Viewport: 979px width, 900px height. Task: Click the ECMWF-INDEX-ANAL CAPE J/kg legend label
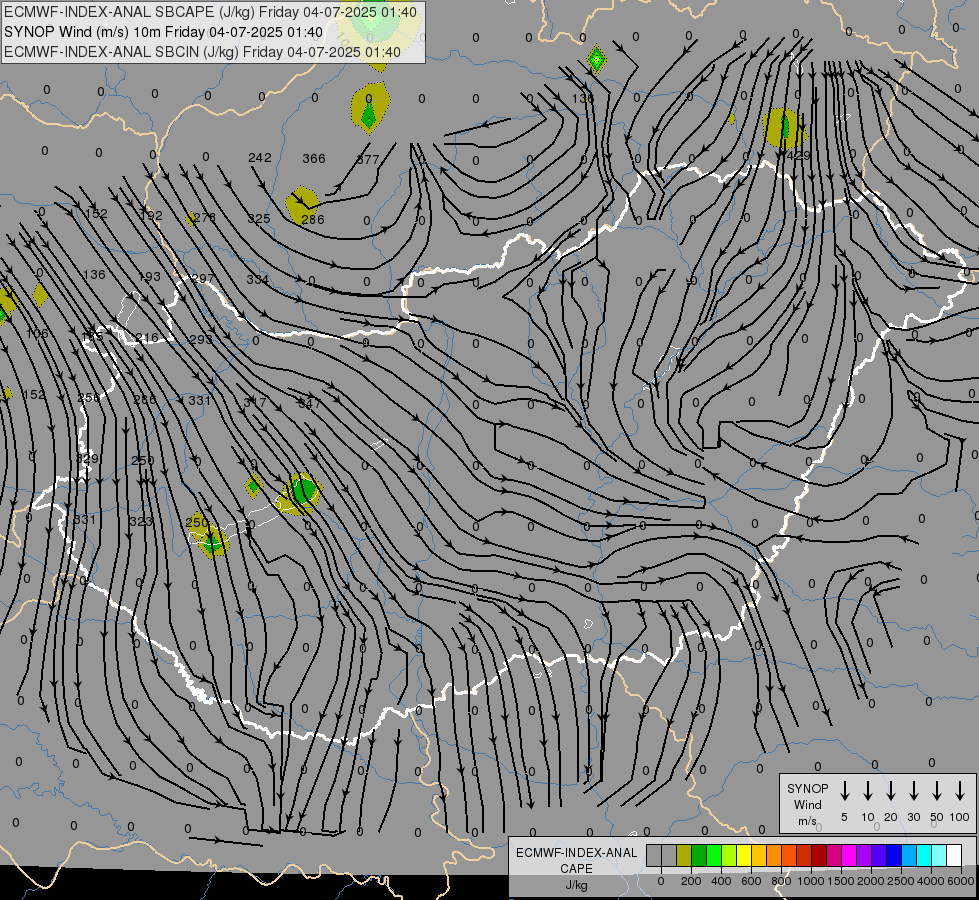tap(576, 868)
